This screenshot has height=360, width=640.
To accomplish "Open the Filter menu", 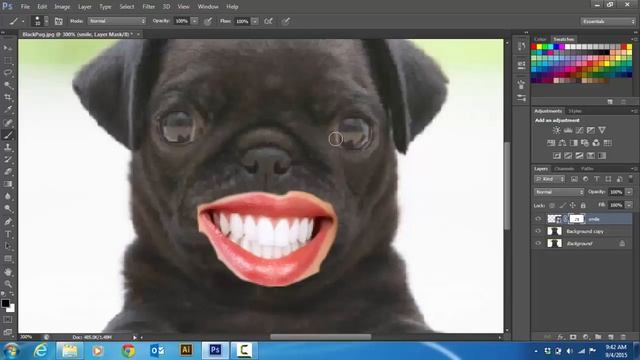I will pyautogui.click(x=149, y=7).
